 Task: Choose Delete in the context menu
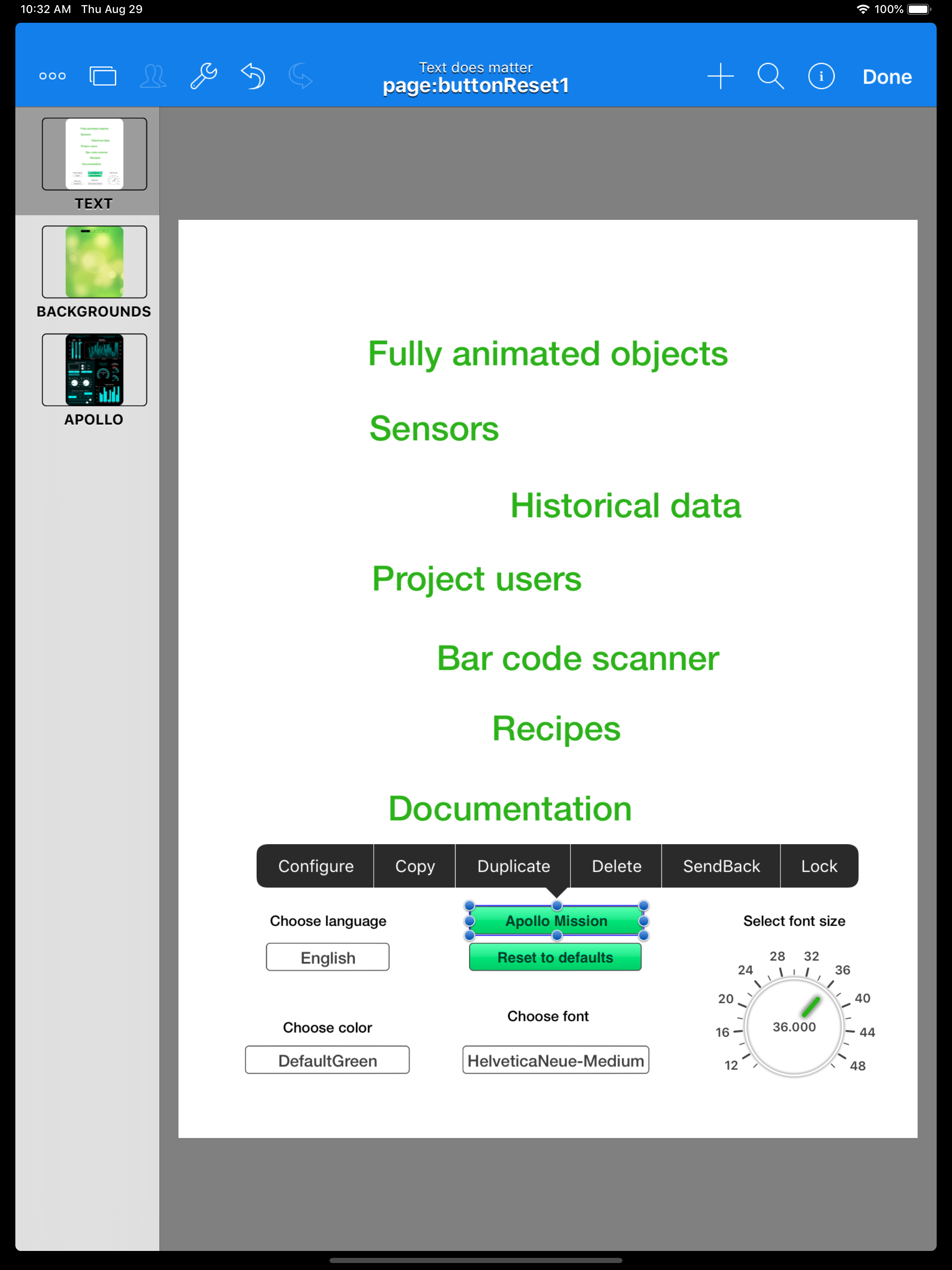tap(616, 866)
